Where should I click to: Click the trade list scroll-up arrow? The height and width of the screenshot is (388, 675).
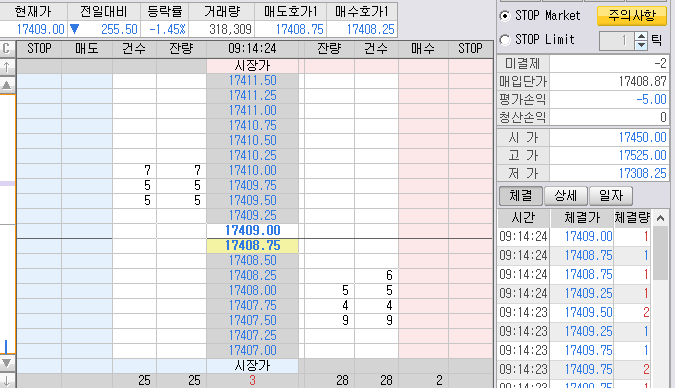pyautogui.click(x=660, y=219)
